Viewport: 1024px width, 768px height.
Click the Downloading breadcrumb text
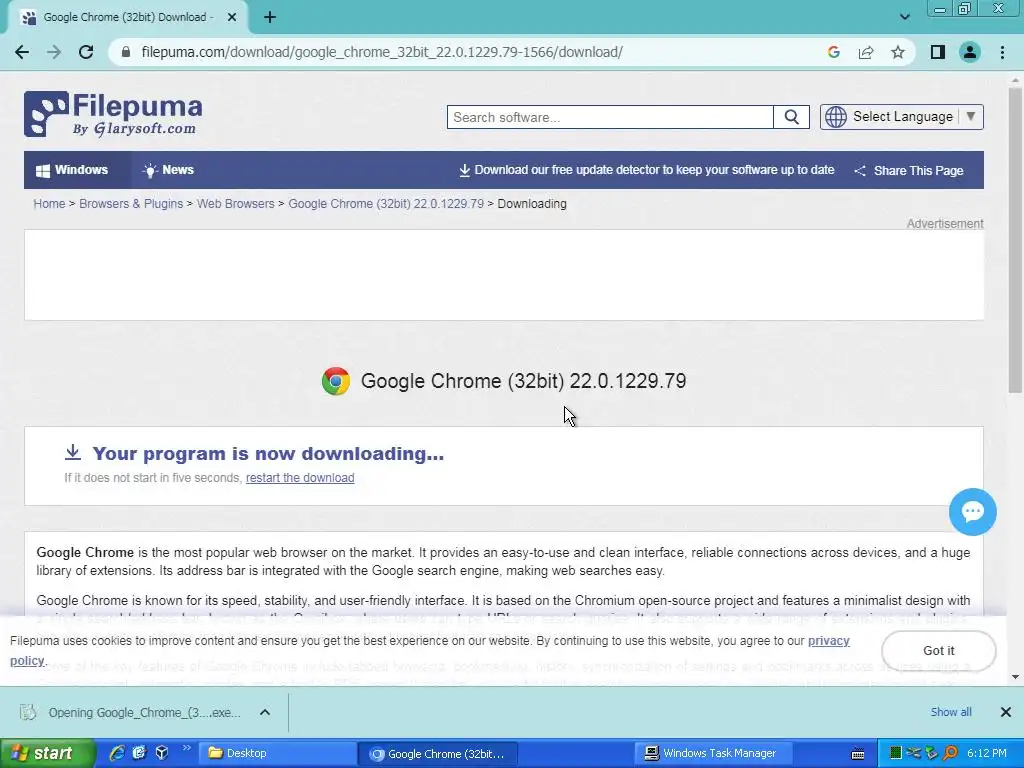coord(532,204)
